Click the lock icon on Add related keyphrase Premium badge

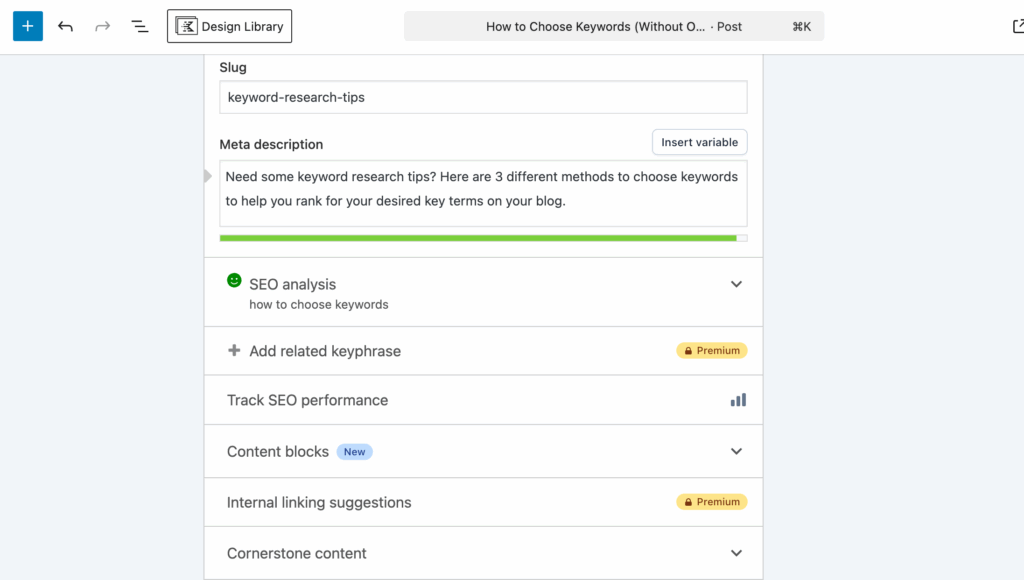(689, 350)
